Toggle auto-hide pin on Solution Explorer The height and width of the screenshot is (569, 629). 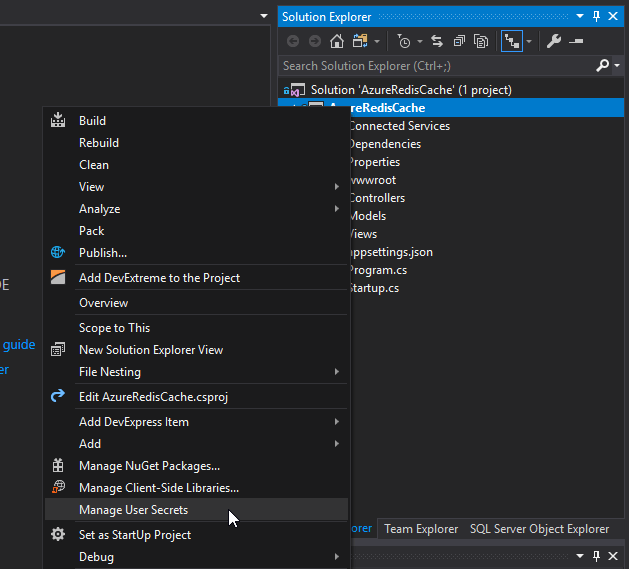coord(597,17)
